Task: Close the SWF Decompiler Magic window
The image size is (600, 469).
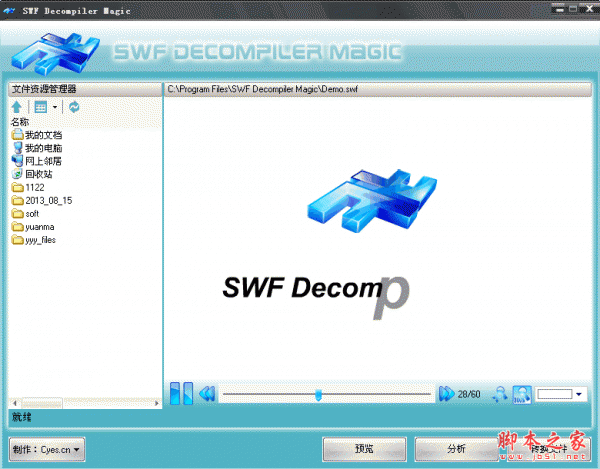Action: click(x=589, y=9)
